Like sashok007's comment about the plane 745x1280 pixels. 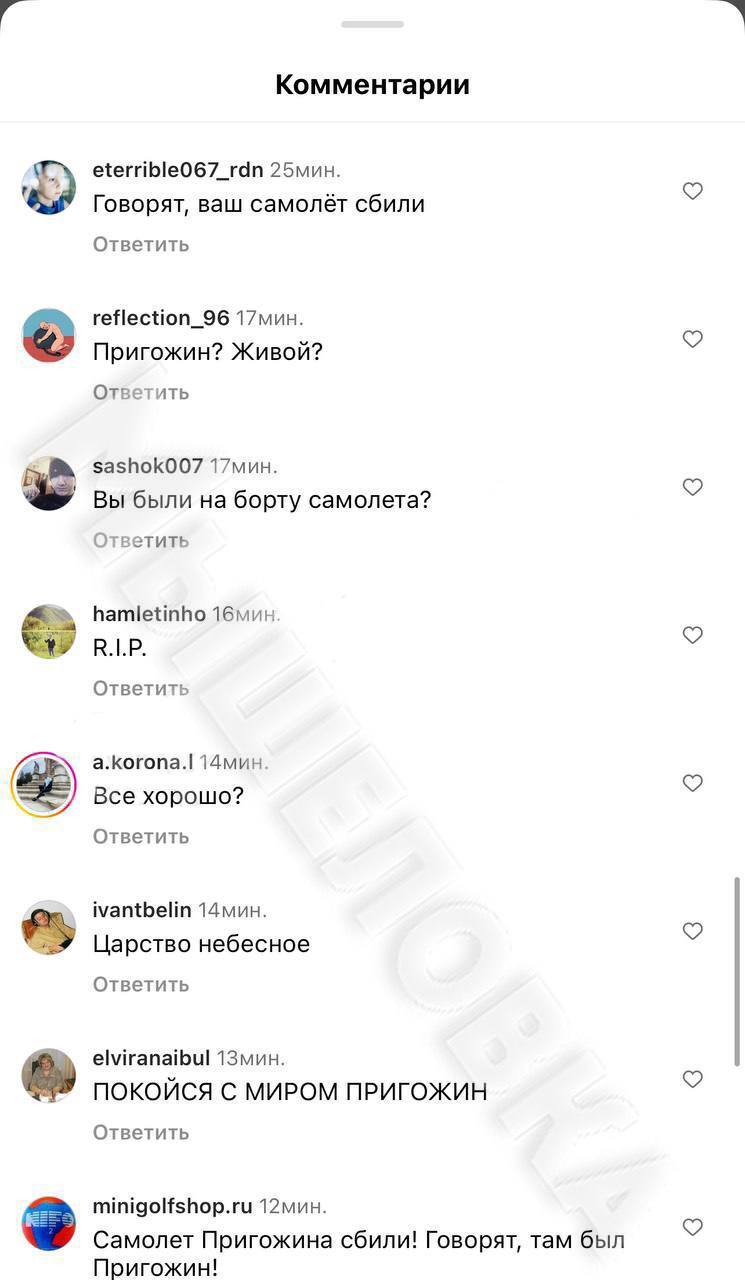click(x=692, y=487)
